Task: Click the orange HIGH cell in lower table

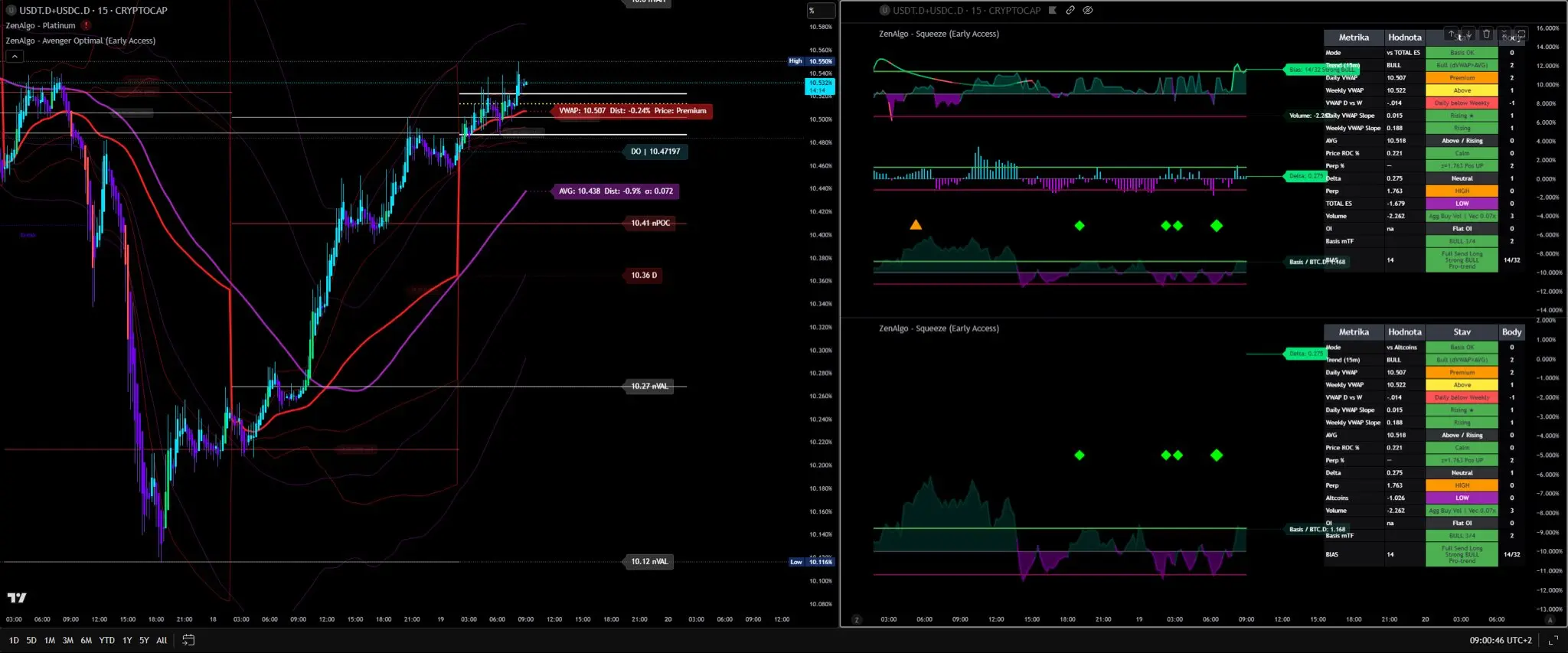Action: click(1462, 485)
